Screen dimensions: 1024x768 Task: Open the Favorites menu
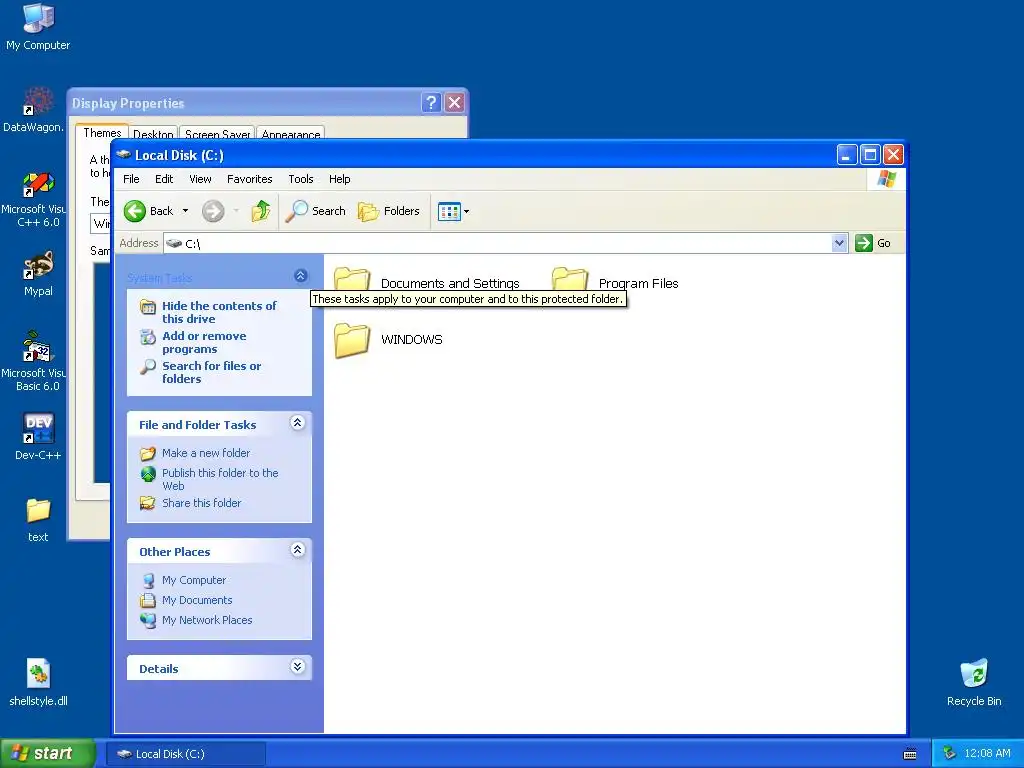click(249, 179)
